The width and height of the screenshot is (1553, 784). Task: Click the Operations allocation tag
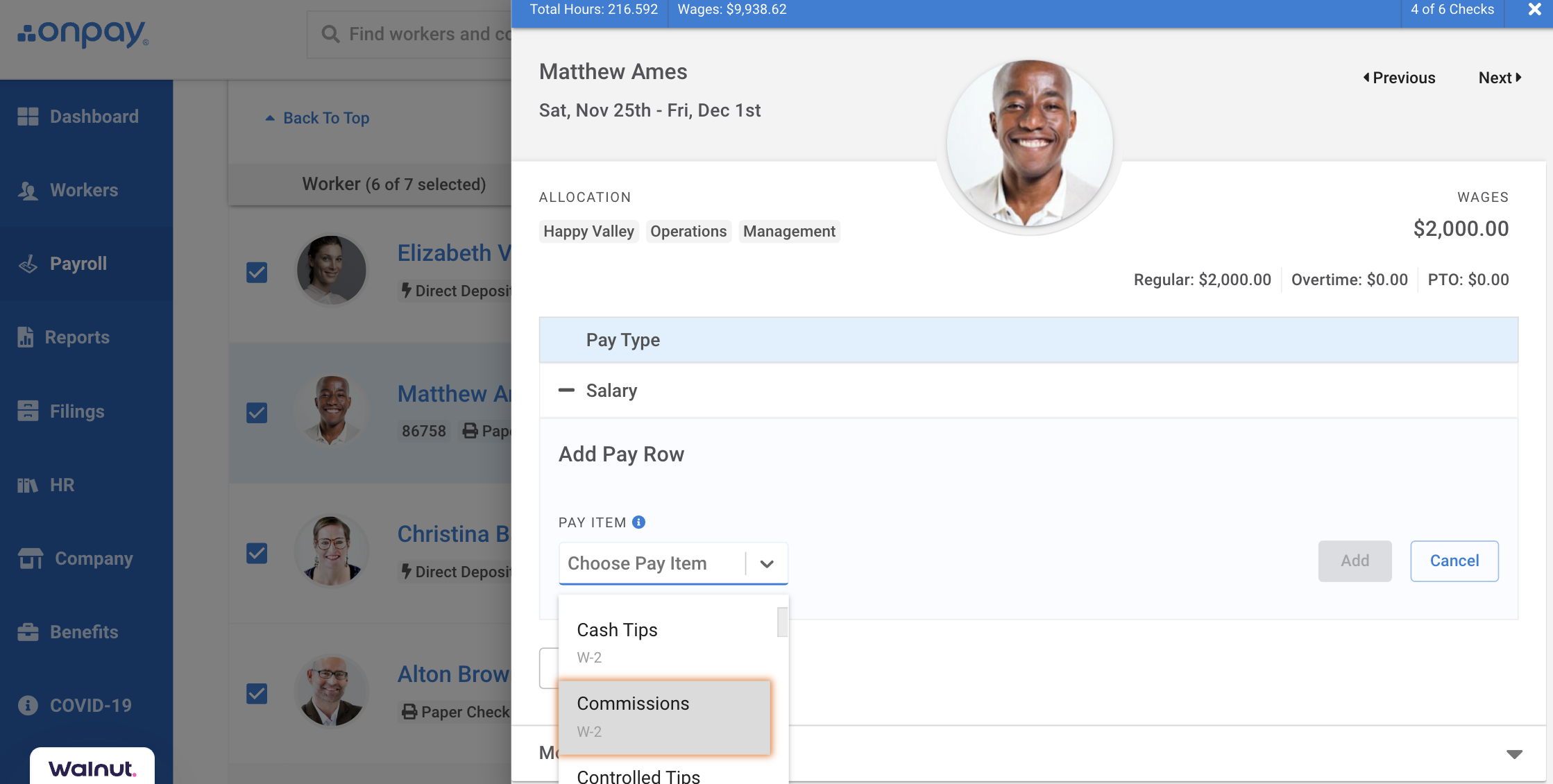(x=688, y=231)
